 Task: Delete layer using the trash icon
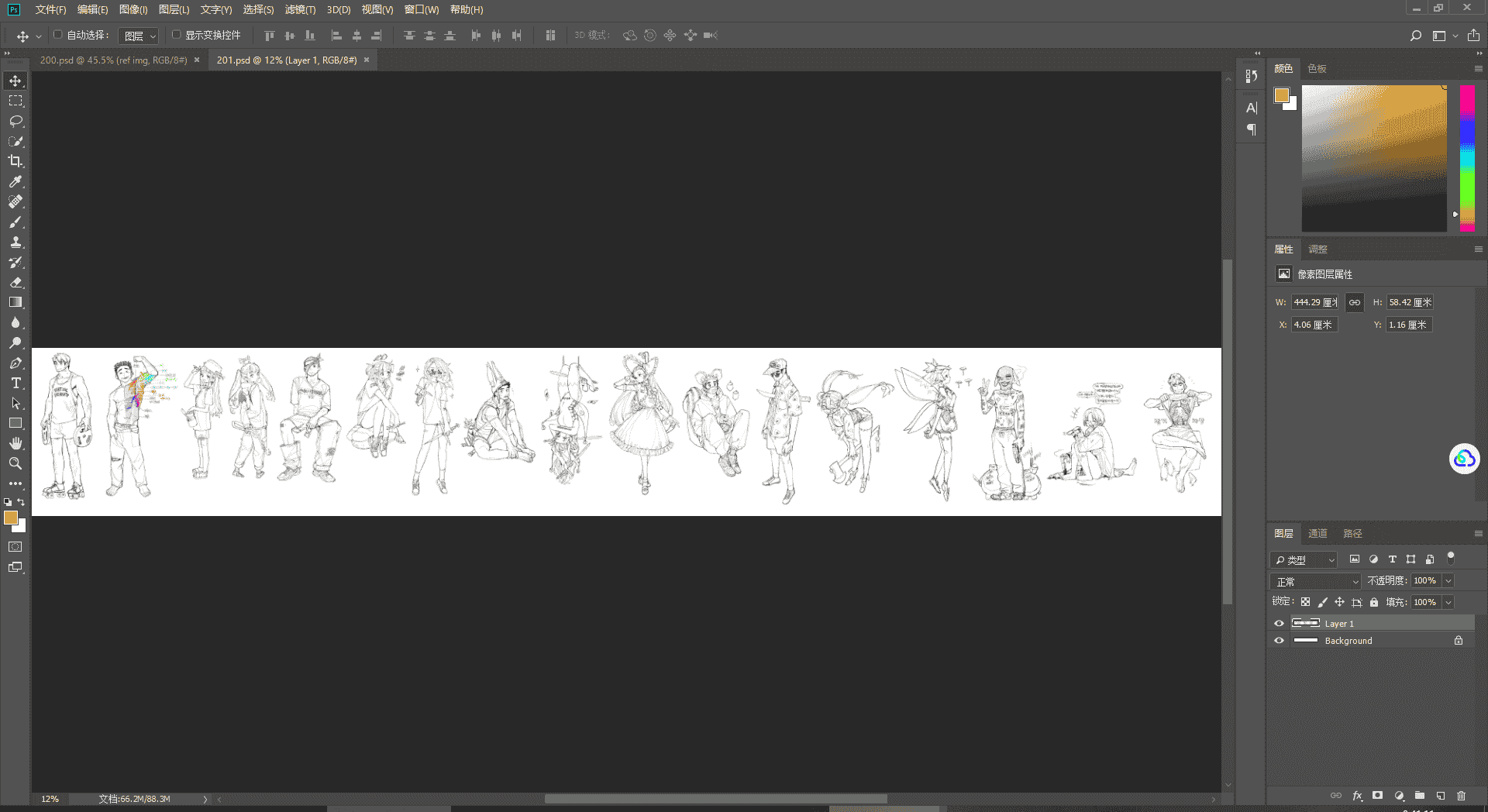[x=1461, y=796]
